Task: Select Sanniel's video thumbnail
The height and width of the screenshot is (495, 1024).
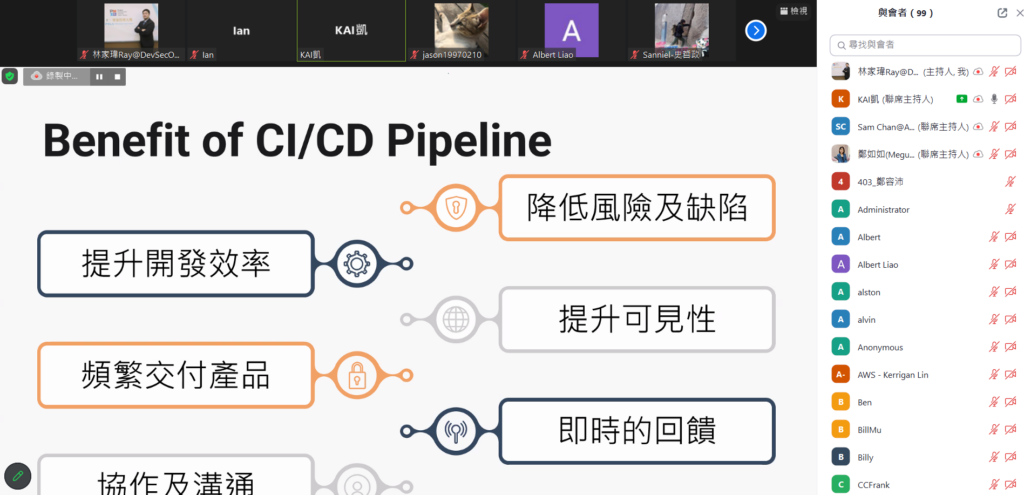Action: 681,31
